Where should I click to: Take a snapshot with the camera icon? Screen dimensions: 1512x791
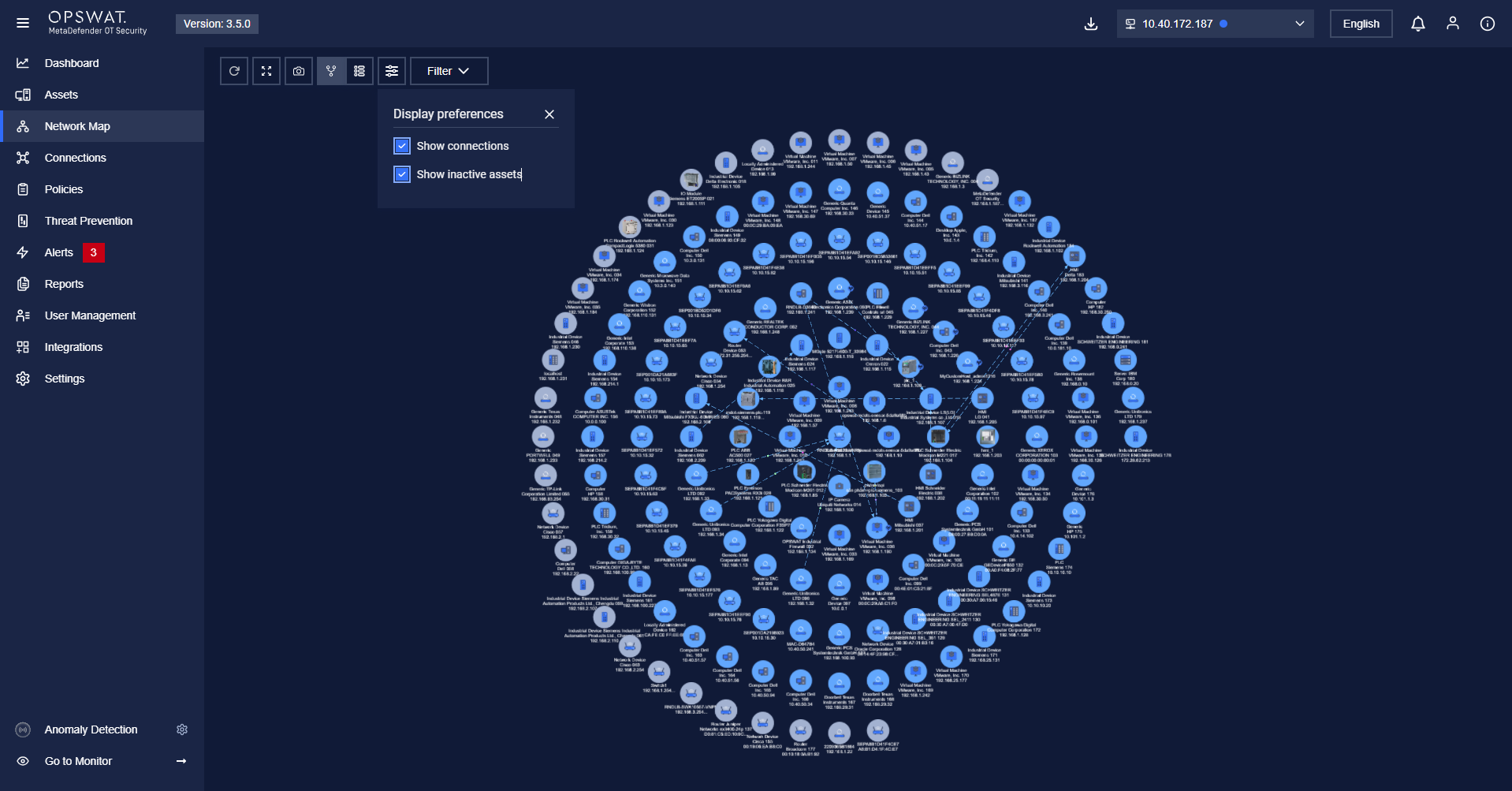299,71
